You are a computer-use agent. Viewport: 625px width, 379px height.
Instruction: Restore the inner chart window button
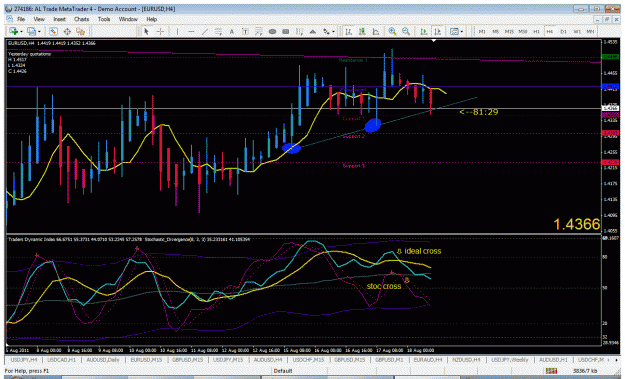[607, 19]
